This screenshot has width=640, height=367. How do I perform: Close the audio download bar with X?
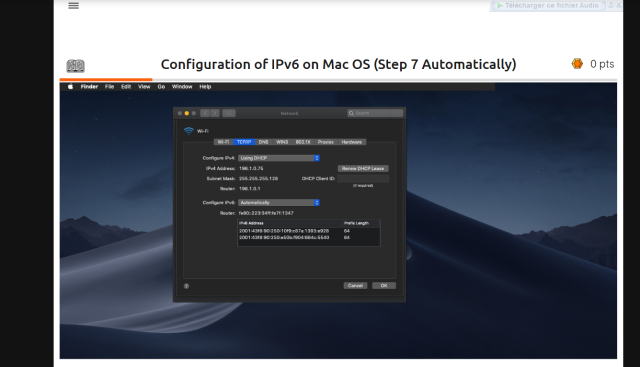click(618, 5)
